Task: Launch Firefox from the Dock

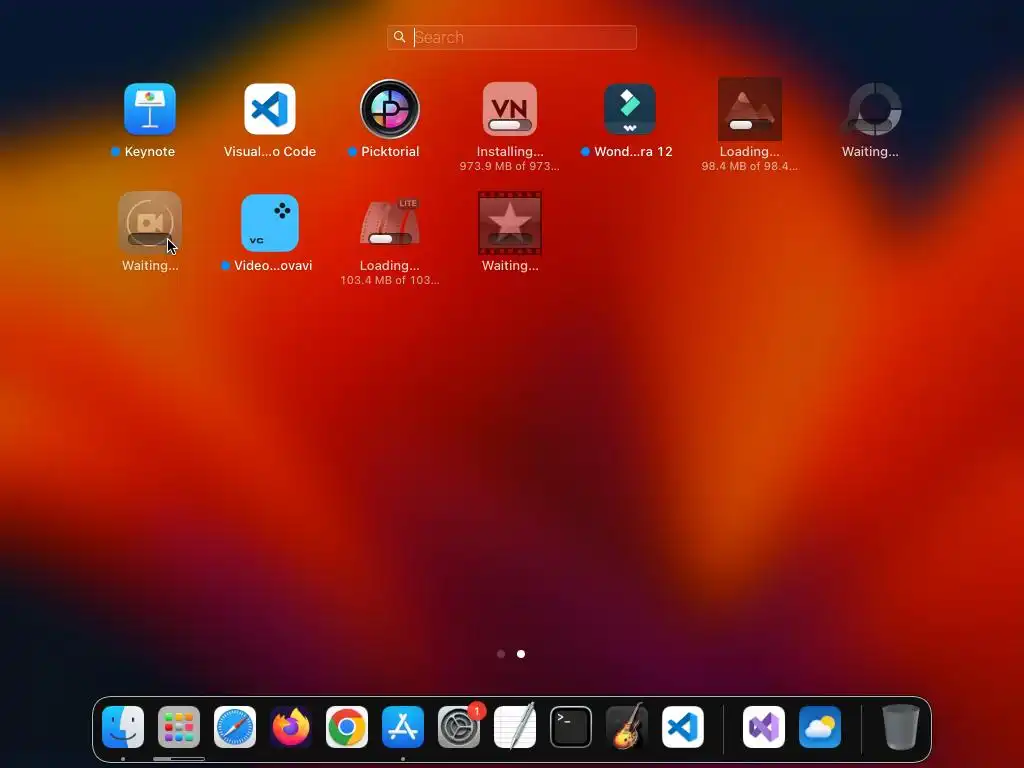Action: (x=291, y=727)
